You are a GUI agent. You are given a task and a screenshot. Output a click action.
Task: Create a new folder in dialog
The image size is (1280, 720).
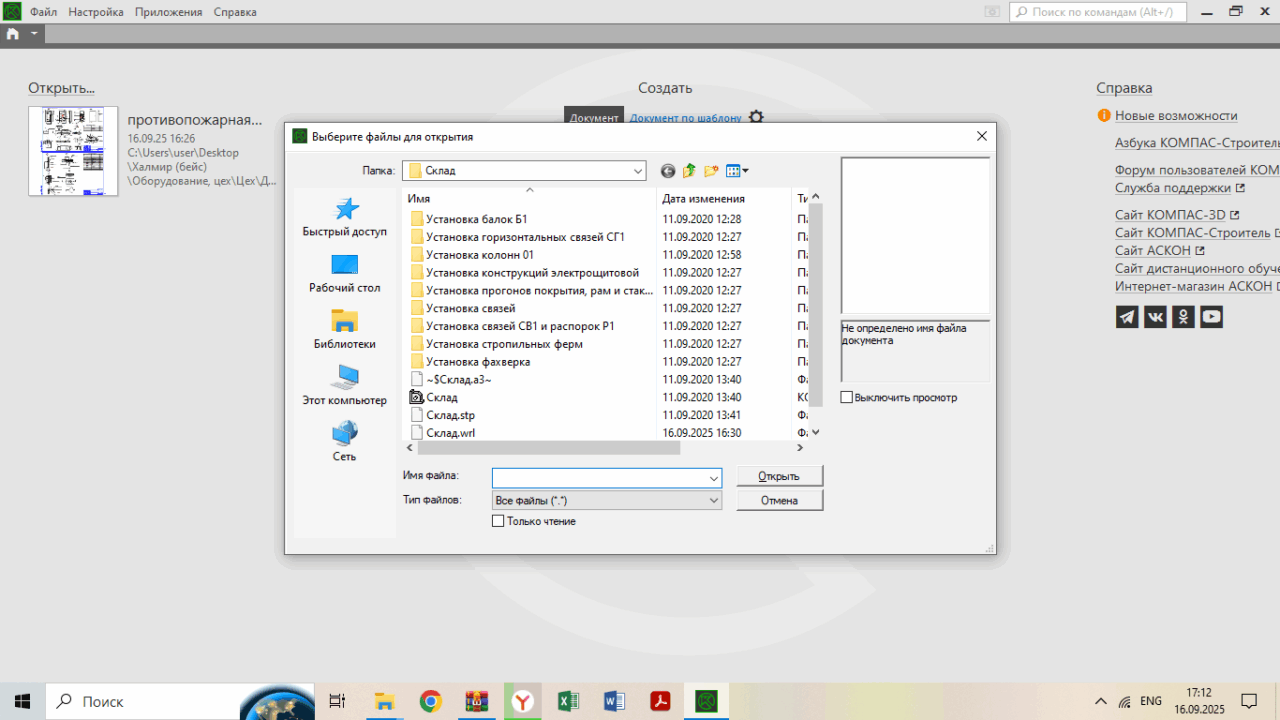[x=711, y=171]
